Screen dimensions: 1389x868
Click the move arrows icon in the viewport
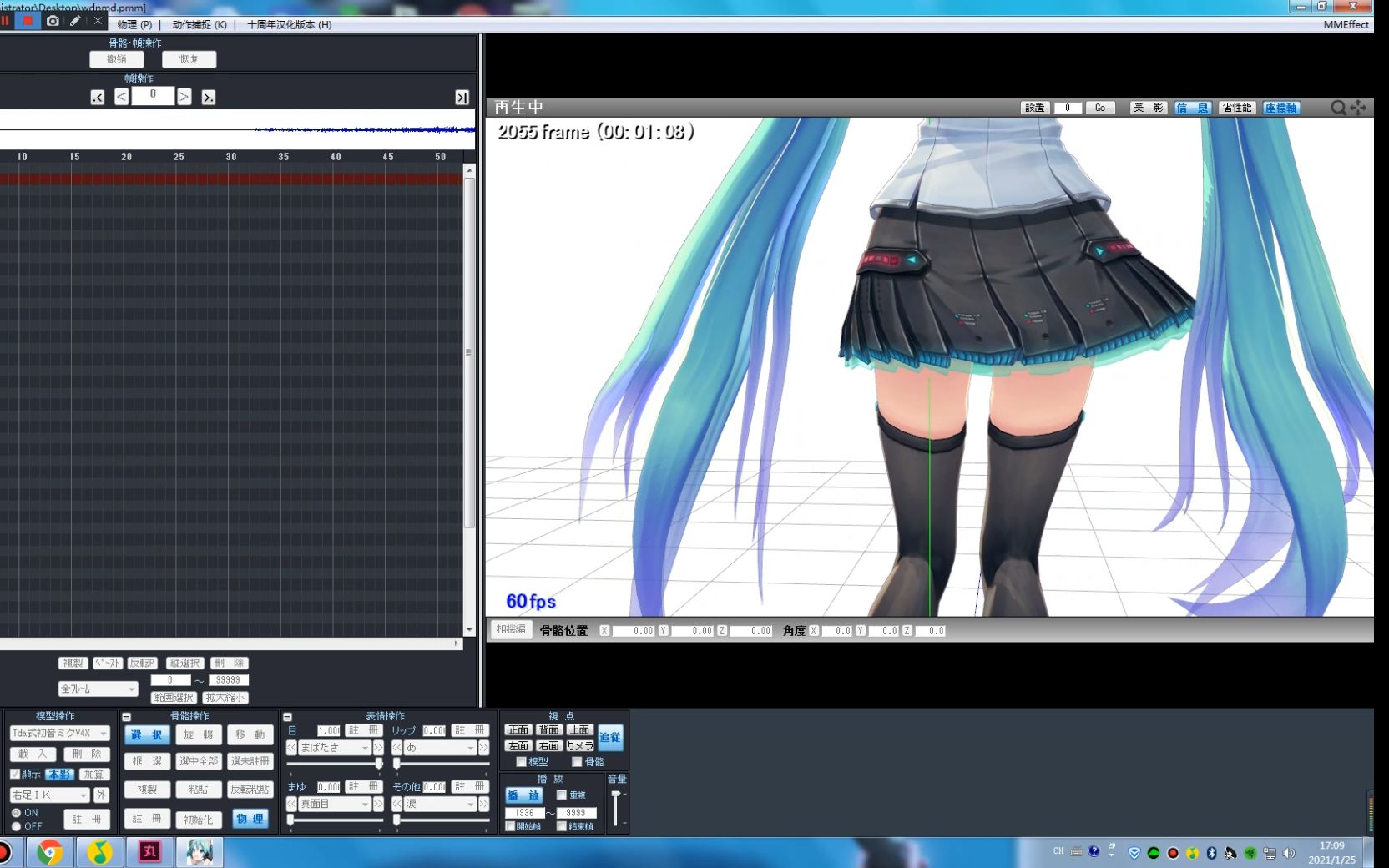click(x=1359, y=108)
